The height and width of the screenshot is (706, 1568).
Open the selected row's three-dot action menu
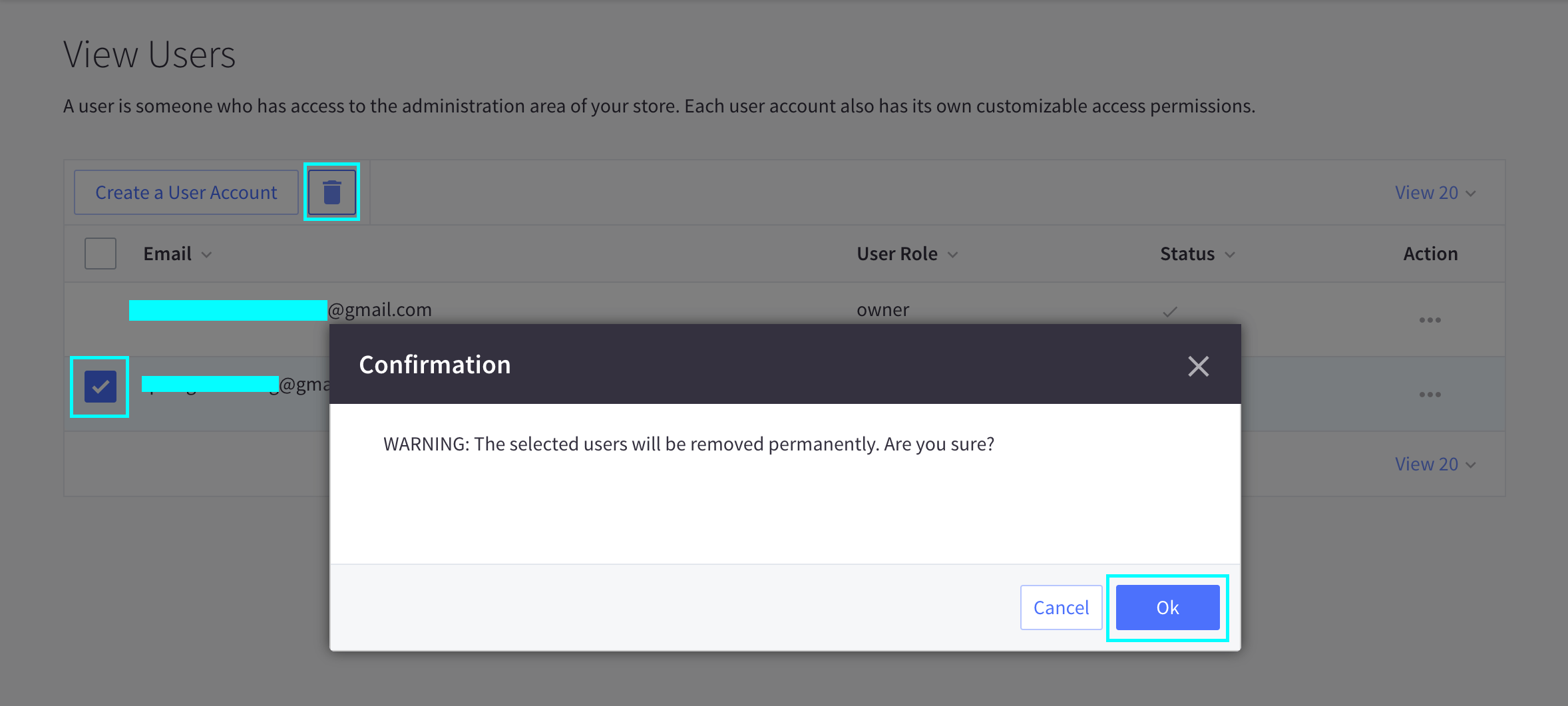tap(1429, 395)
